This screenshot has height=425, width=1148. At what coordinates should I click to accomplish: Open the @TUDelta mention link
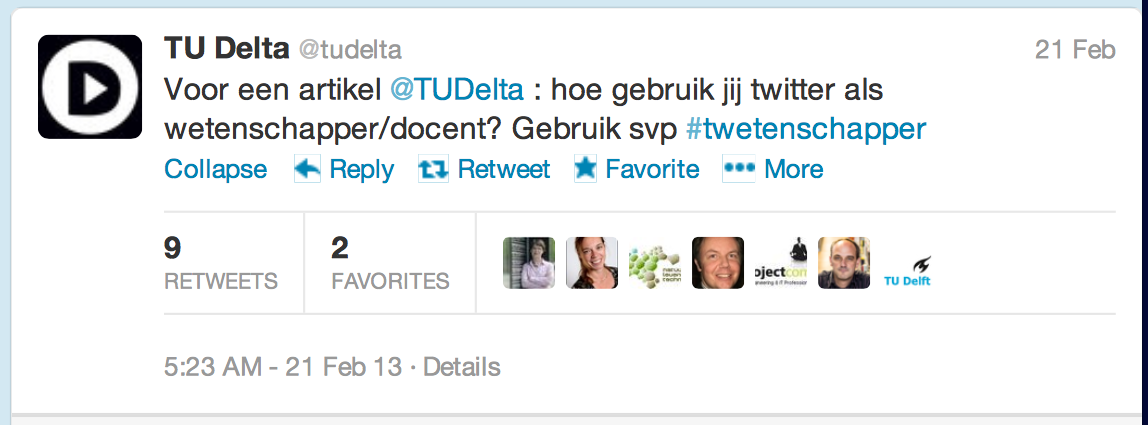456,90
